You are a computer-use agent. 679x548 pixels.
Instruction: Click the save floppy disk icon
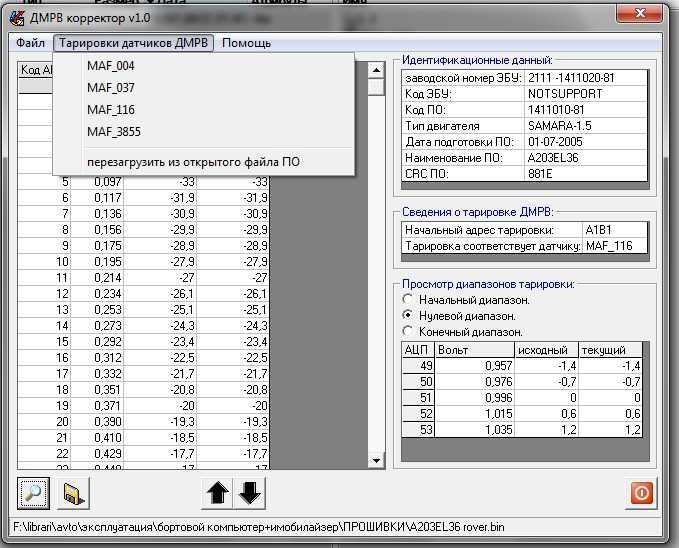pyautogui.click(x=74, y=493)
